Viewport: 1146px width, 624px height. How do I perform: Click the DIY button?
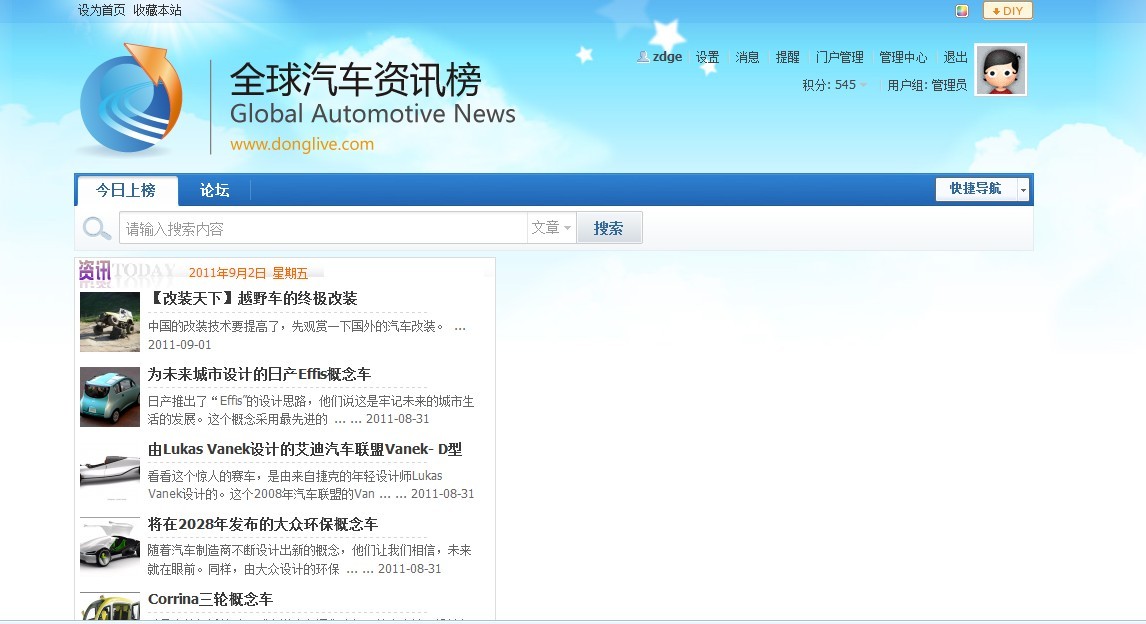click(1007, 11)
